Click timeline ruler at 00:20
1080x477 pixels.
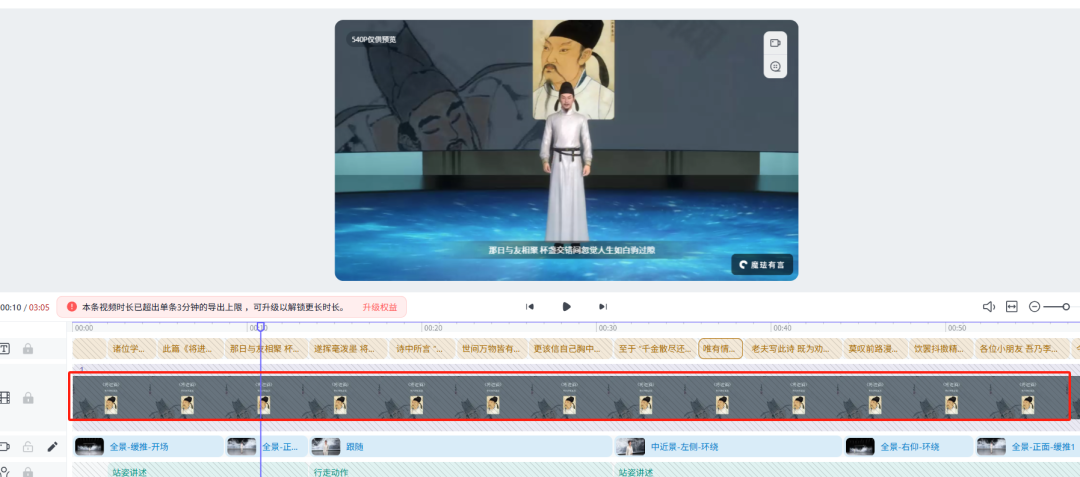pyautogui.click(x=433, y=328)
